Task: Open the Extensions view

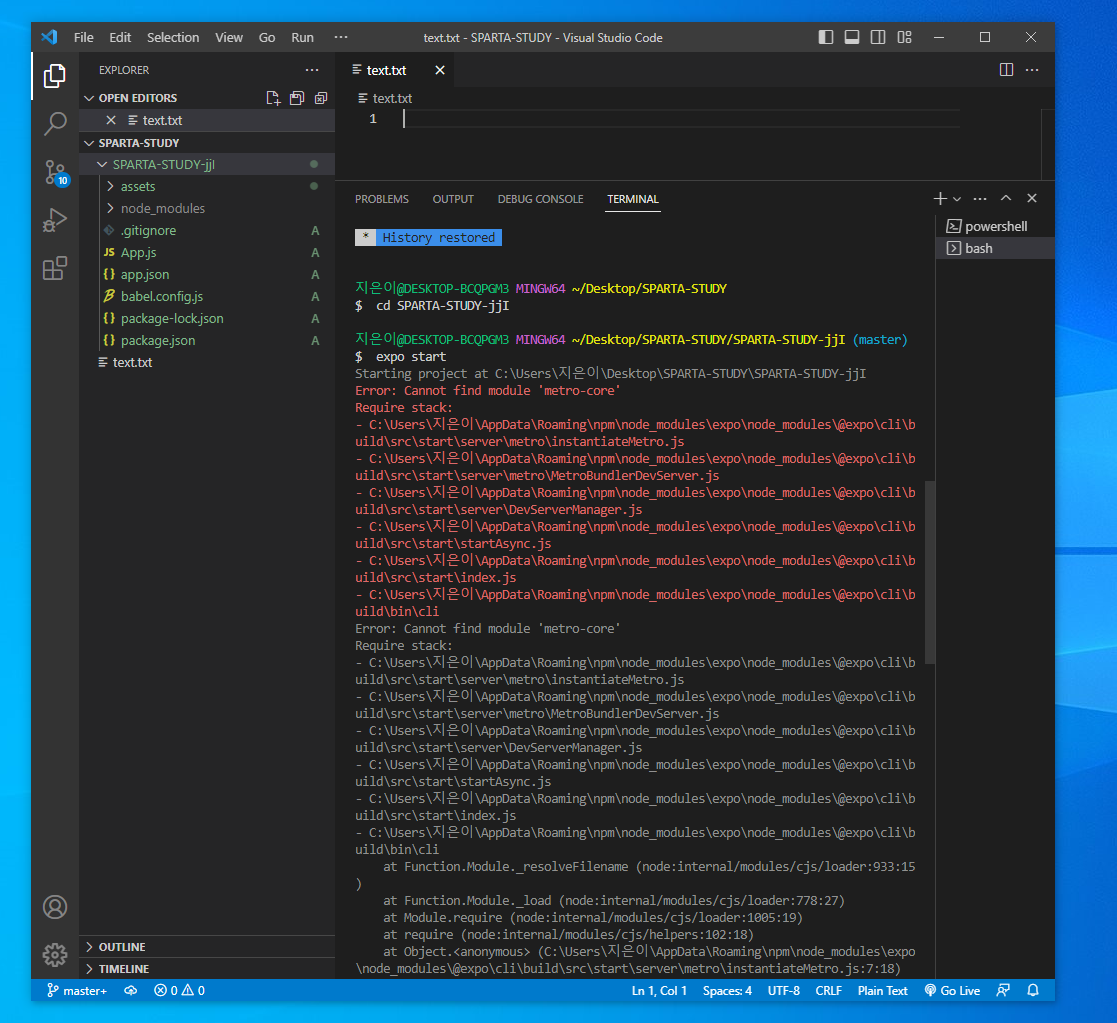Action: click(x=55, y=269)
